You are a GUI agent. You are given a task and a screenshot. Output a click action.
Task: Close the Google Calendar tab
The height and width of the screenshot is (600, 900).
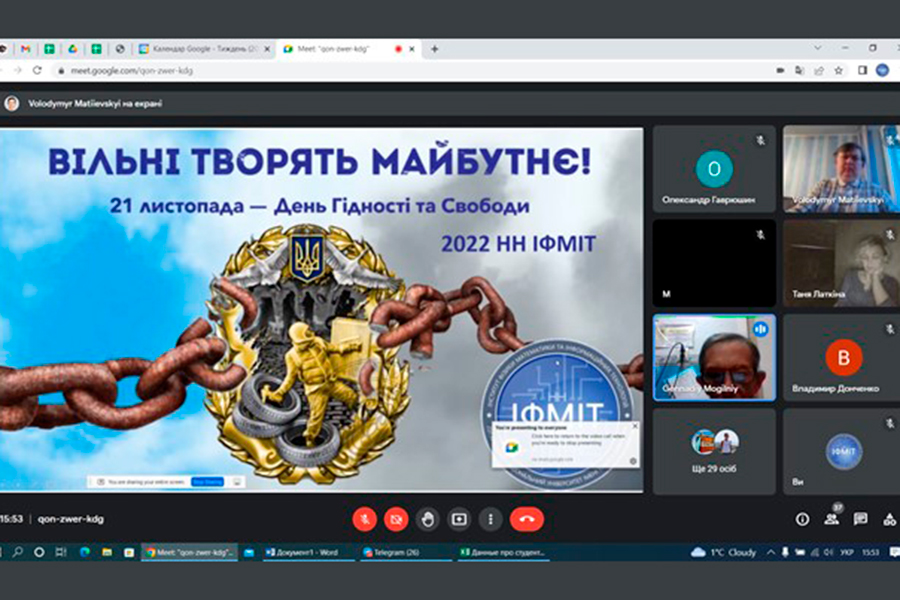coord(266,49)
